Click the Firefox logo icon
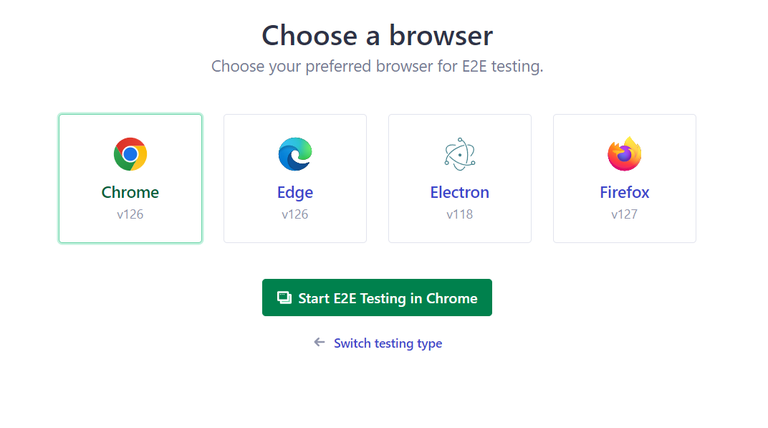The image size is (768, 428). pos(624,154)
